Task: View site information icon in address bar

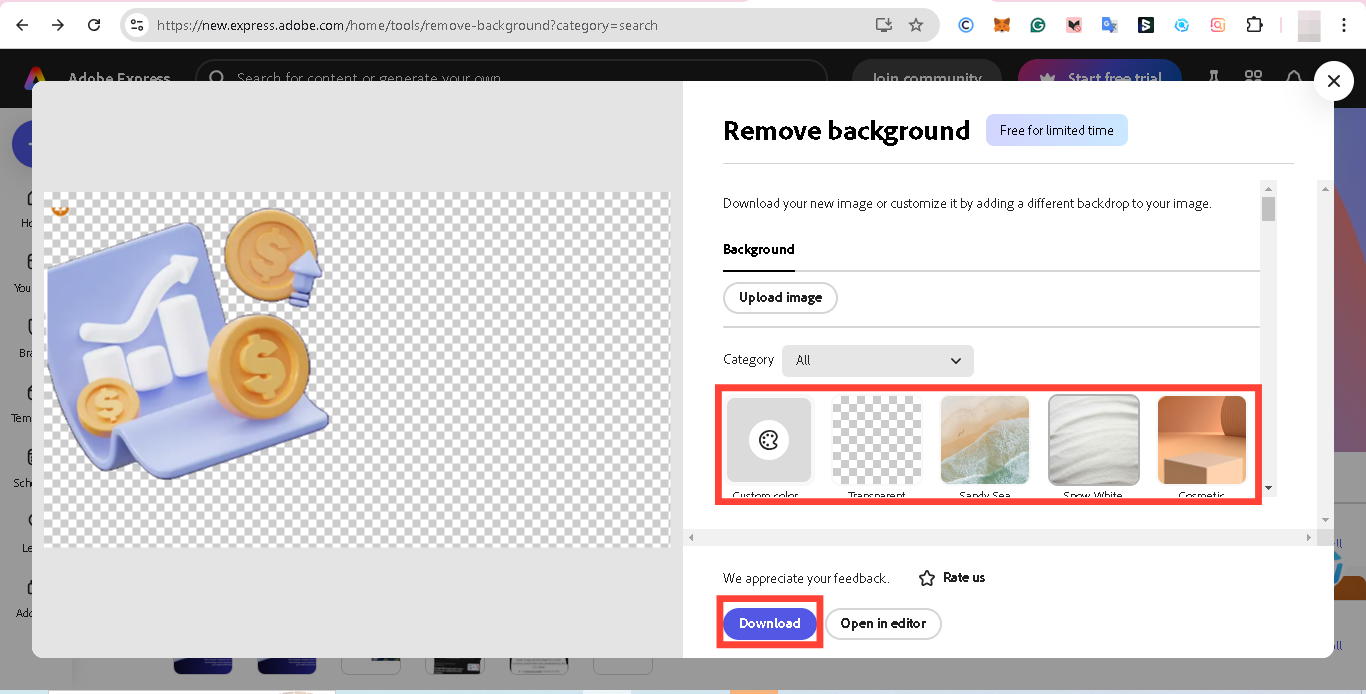Action: (138, 25)
